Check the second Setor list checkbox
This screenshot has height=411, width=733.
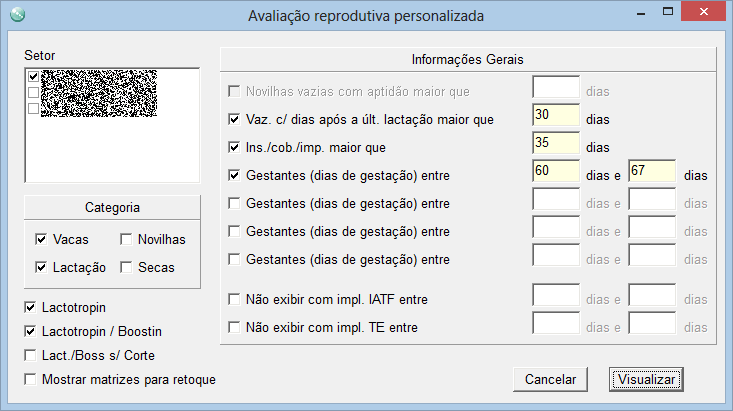33,92
